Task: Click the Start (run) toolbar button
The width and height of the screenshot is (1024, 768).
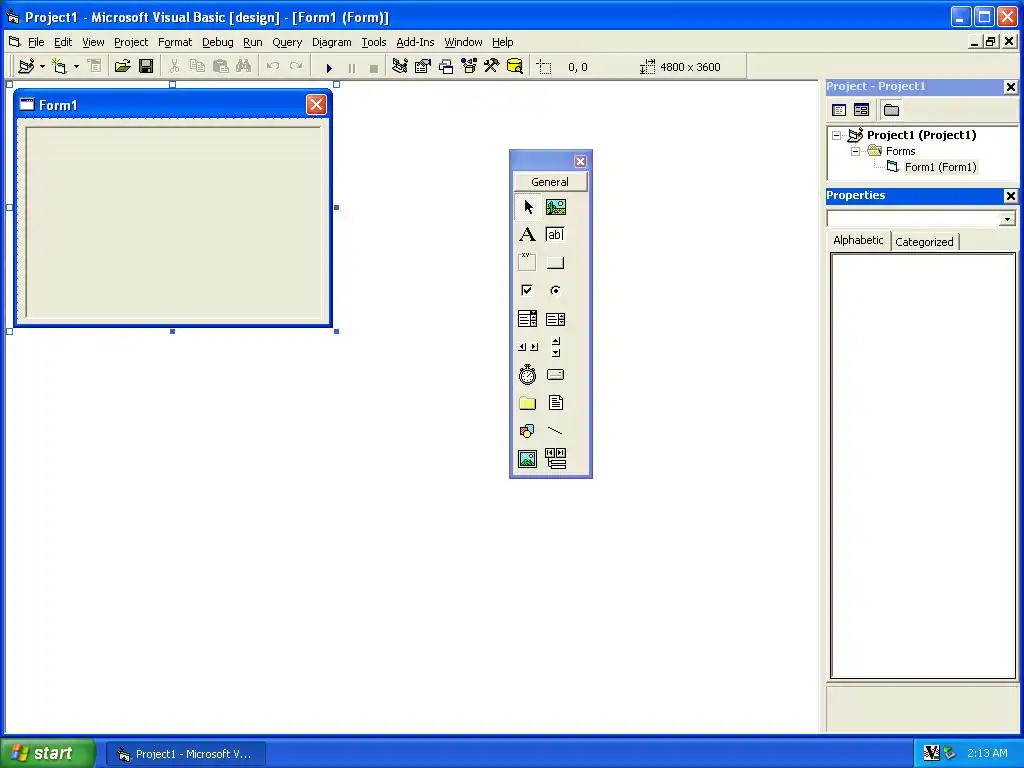Action: click(329, 67)
